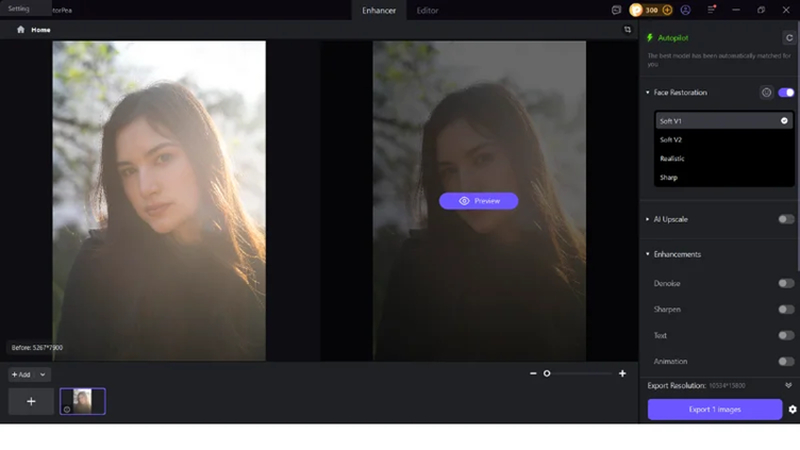This screenshot has height=450, width=800.
Task: Click the + Add button
Action: (21, 374)
